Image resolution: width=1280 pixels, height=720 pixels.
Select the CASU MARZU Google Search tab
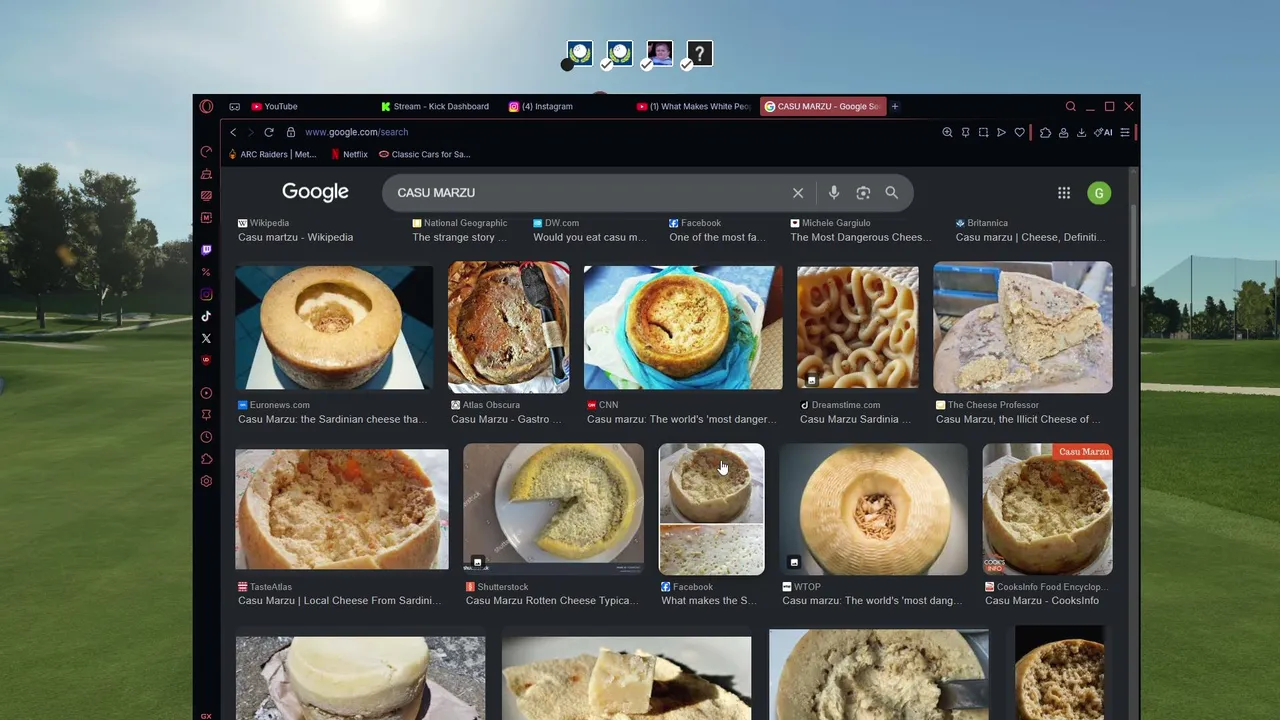click(823, 106)
